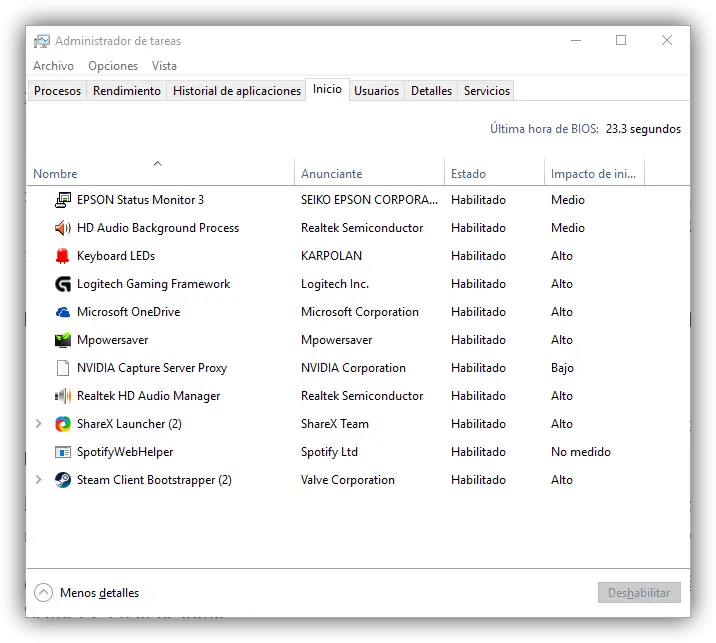Screen dimensions: 716x643
Task: Select the Mpowersaver name in Nombre column
Action: pyautogui.click(x=113, y=340)
